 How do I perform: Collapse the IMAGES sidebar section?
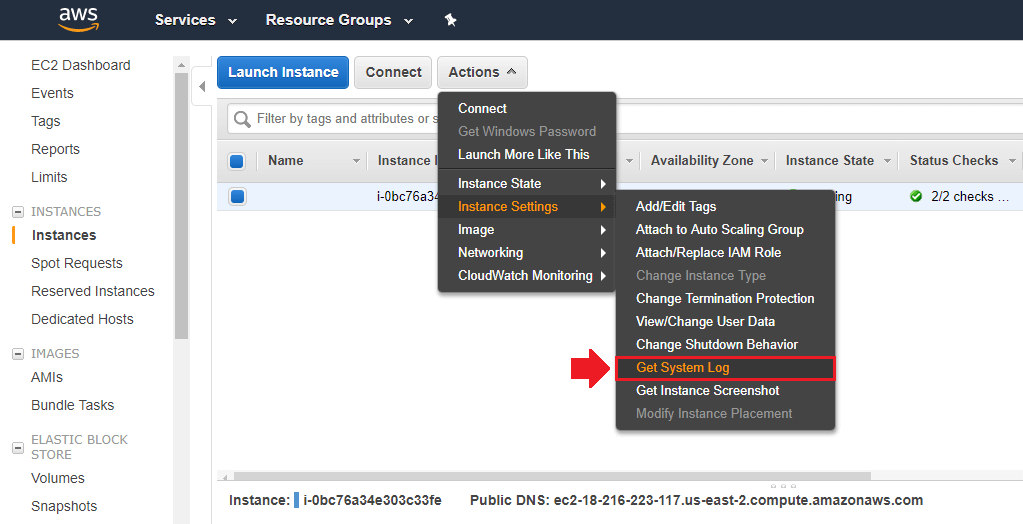pos(18,354)
